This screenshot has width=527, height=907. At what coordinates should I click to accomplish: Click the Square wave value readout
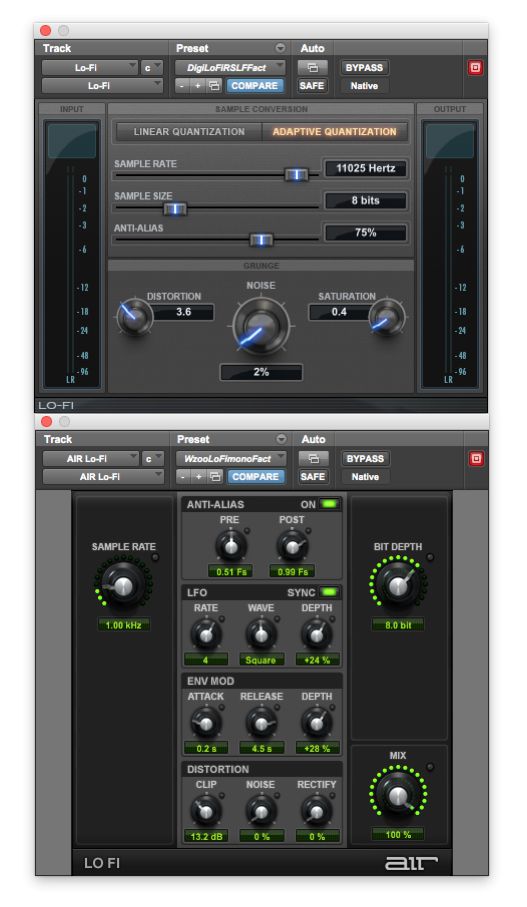click(x=261, y=660)
